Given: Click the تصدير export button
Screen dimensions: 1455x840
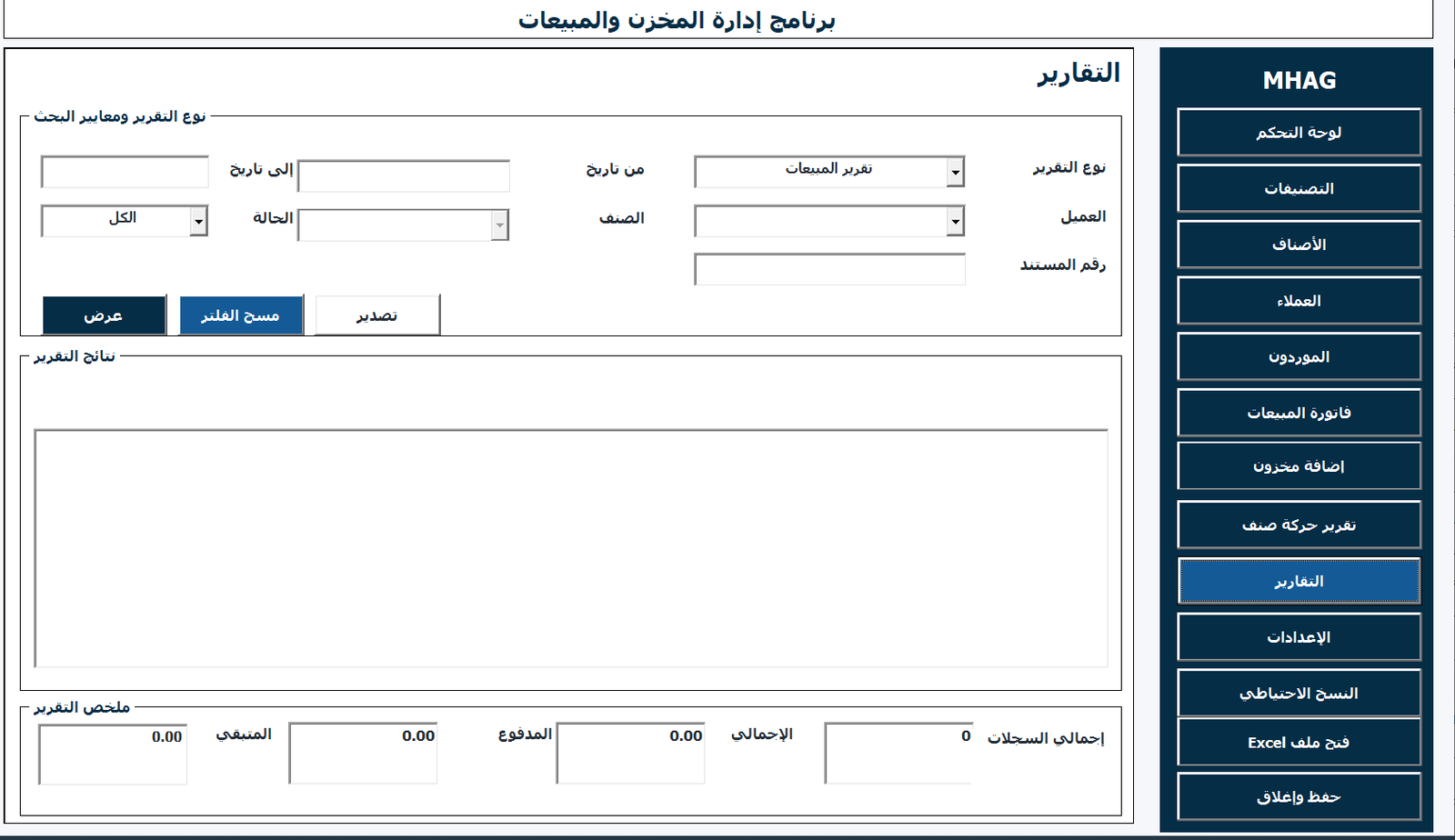Looking at the screenshot, I should [x=377, y=315].
